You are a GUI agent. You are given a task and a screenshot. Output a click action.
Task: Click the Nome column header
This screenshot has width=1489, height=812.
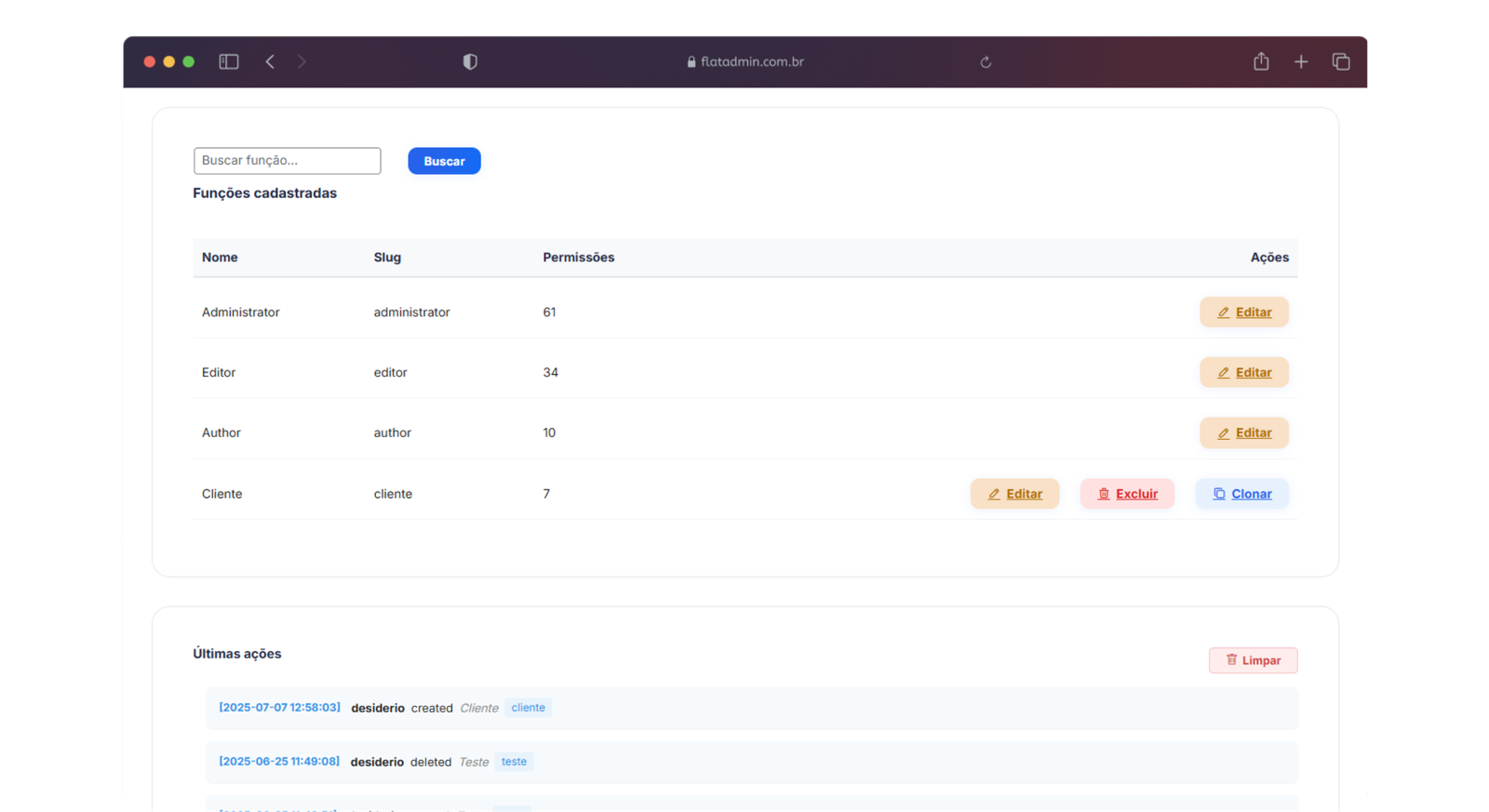coord(220,258)
